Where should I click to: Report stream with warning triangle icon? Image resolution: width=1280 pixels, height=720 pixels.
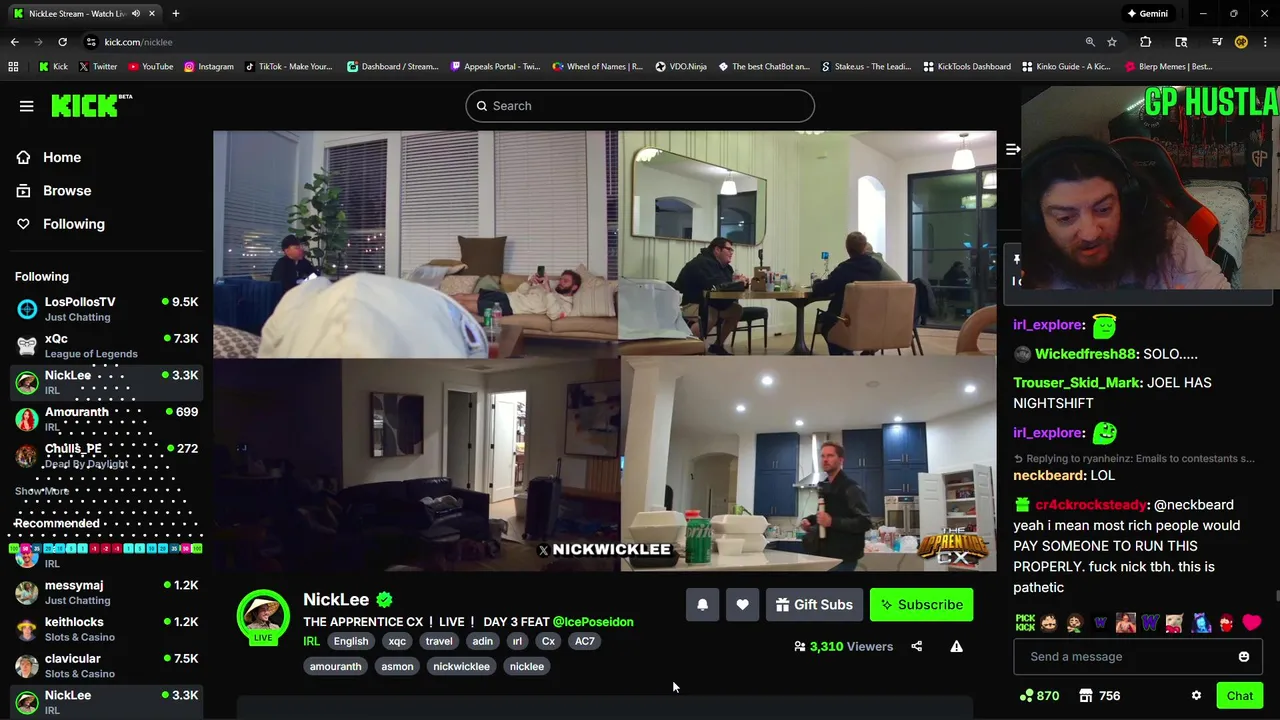pyautogui.click(x=956, y=646)
